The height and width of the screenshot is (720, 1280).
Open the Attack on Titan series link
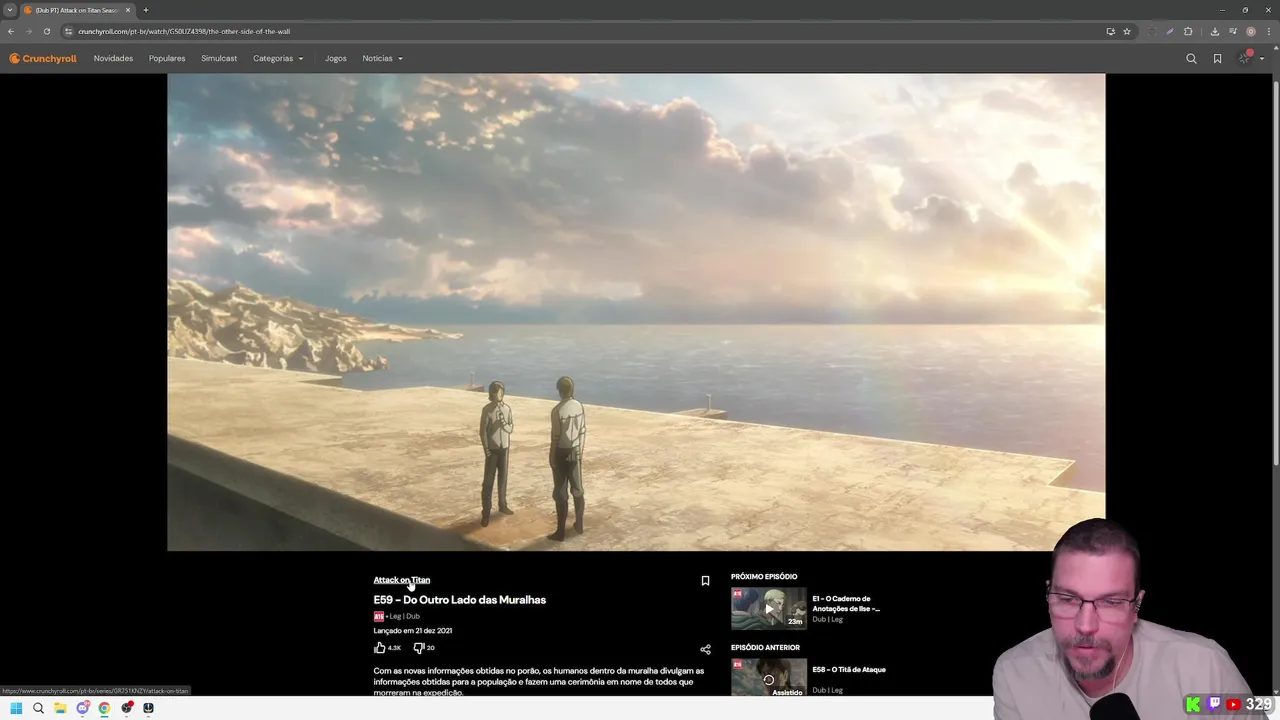(402, 580)
